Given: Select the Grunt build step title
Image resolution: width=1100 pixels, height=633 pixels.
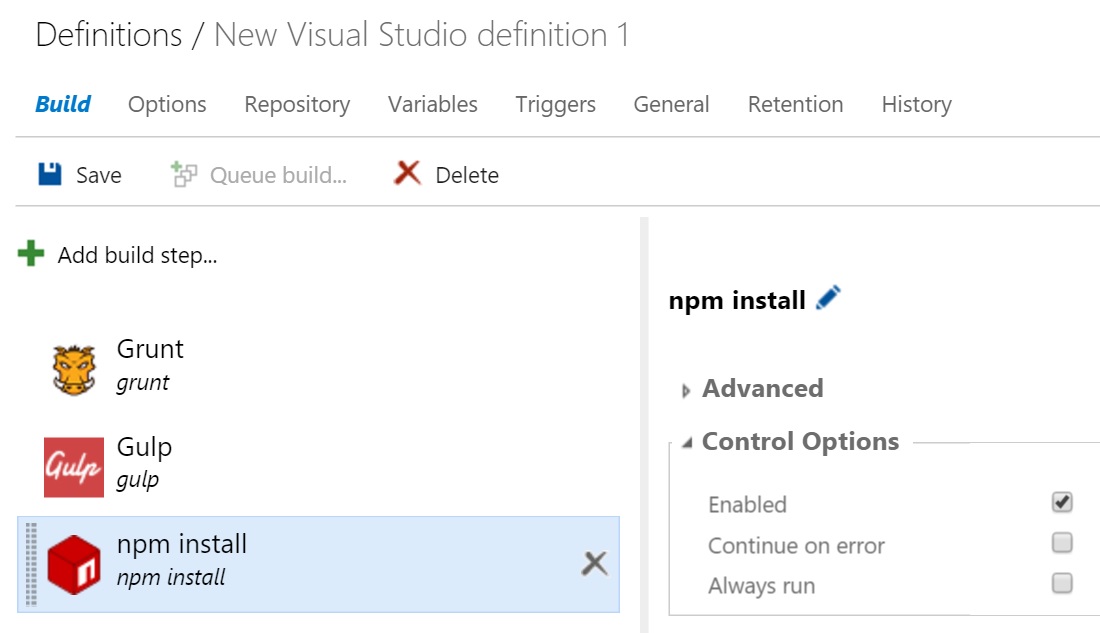Looking at the screenshot, I should (x=150, y=349).
